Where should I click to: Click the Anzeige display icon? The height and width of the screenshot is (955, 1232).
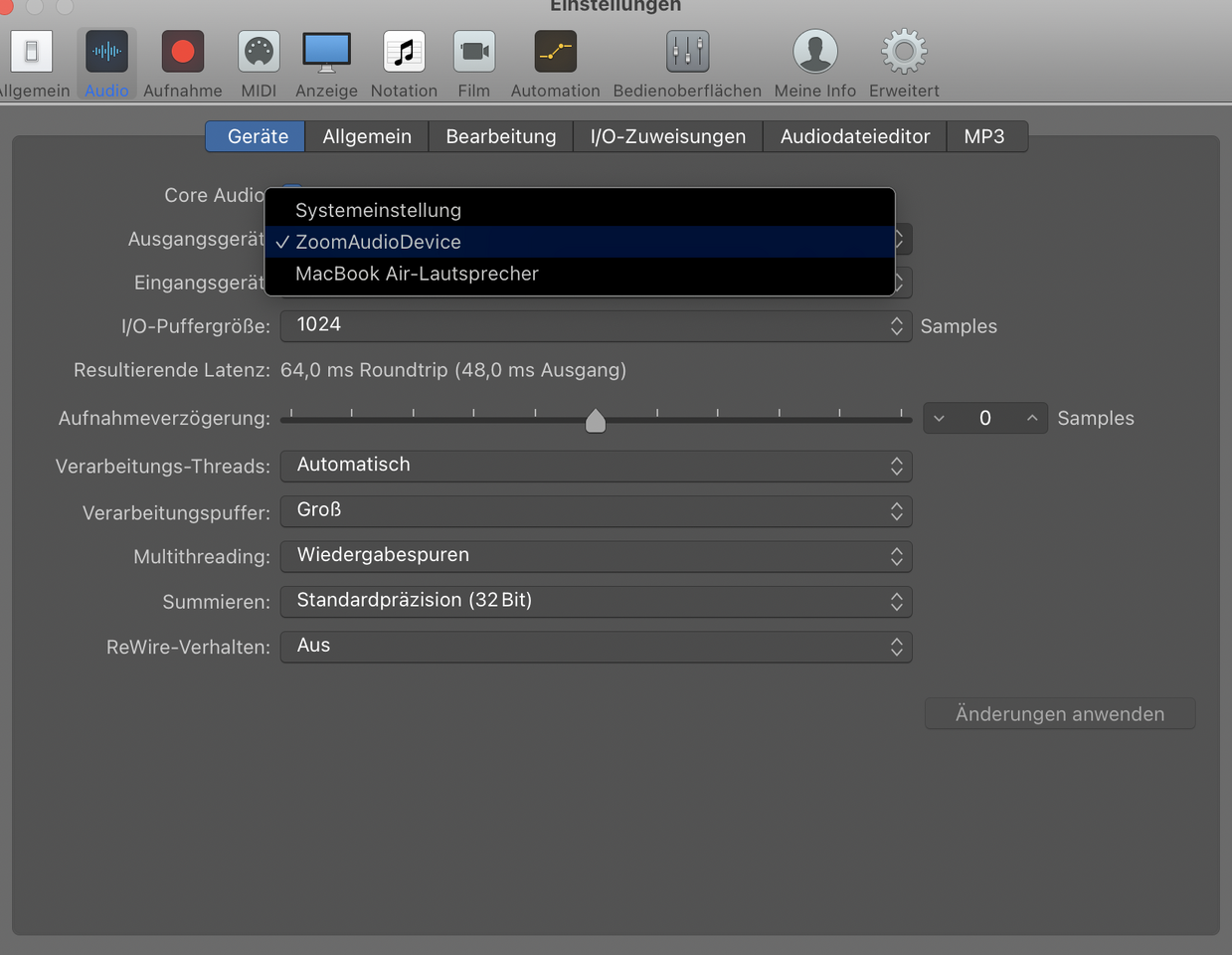pos(326,53)
